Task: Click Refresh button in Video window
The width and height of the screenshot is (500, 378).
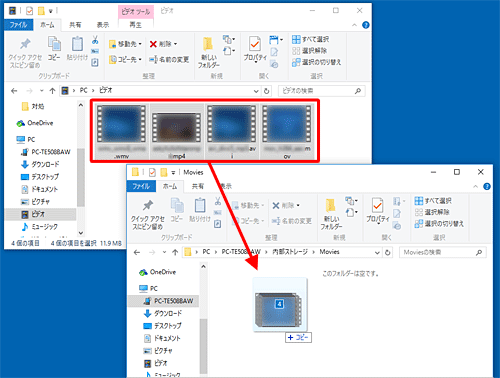Action: [266, 91]
